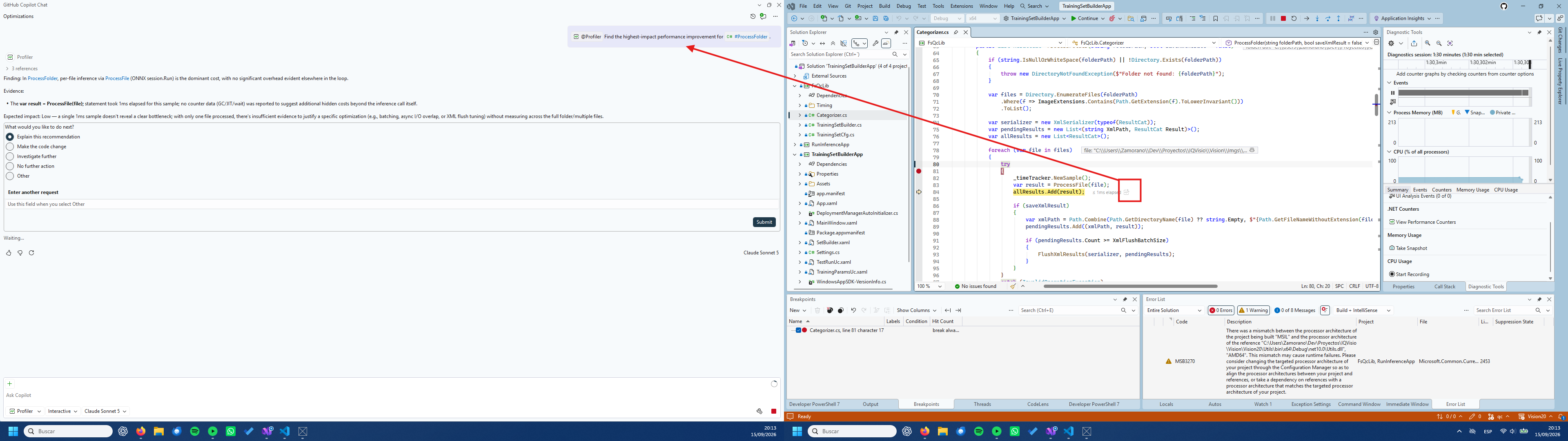
Task: Click the Step Out icon
Action: point(1339,18)
